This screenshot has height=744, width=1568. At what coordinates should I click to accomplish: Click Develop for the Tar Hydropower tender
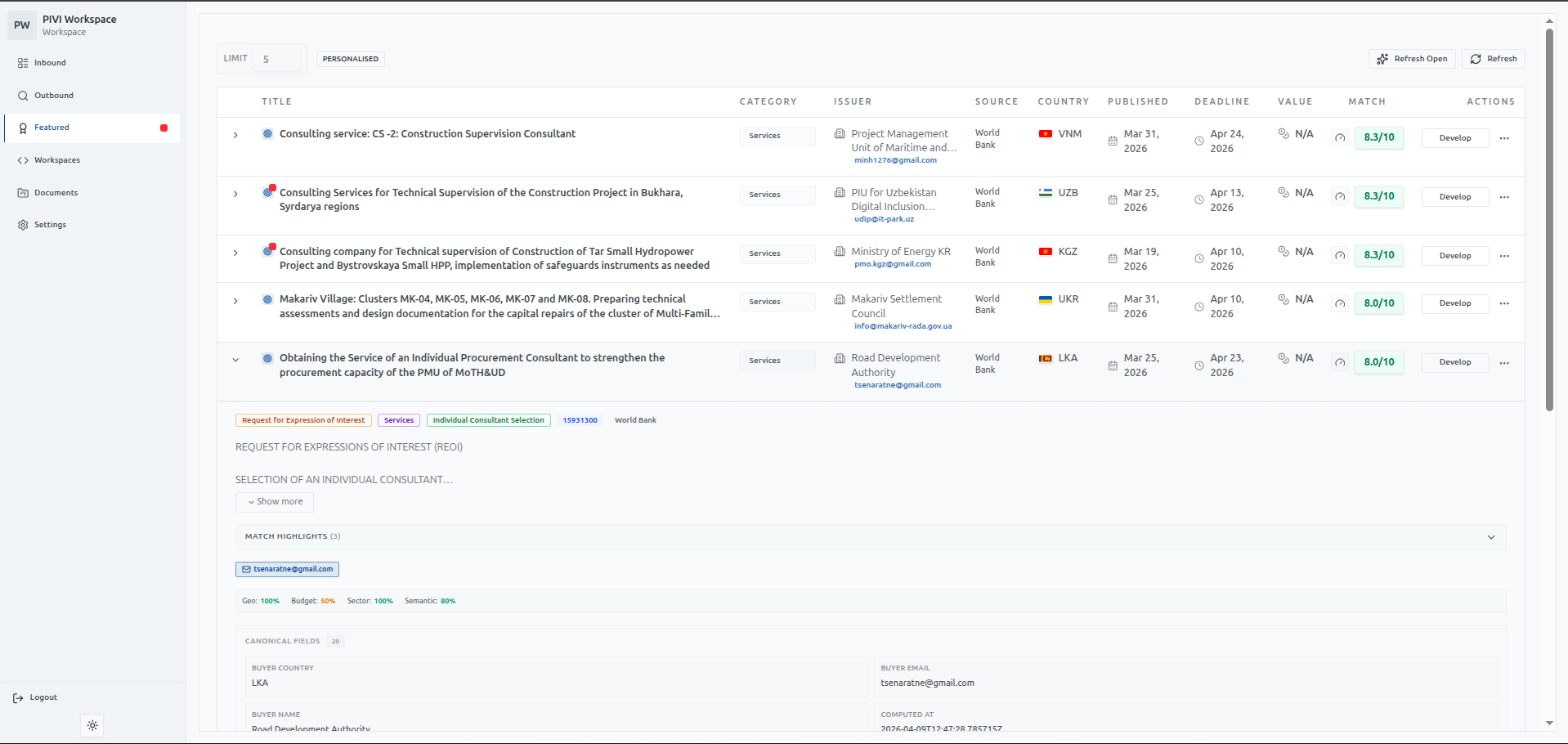coord(1454,256)
